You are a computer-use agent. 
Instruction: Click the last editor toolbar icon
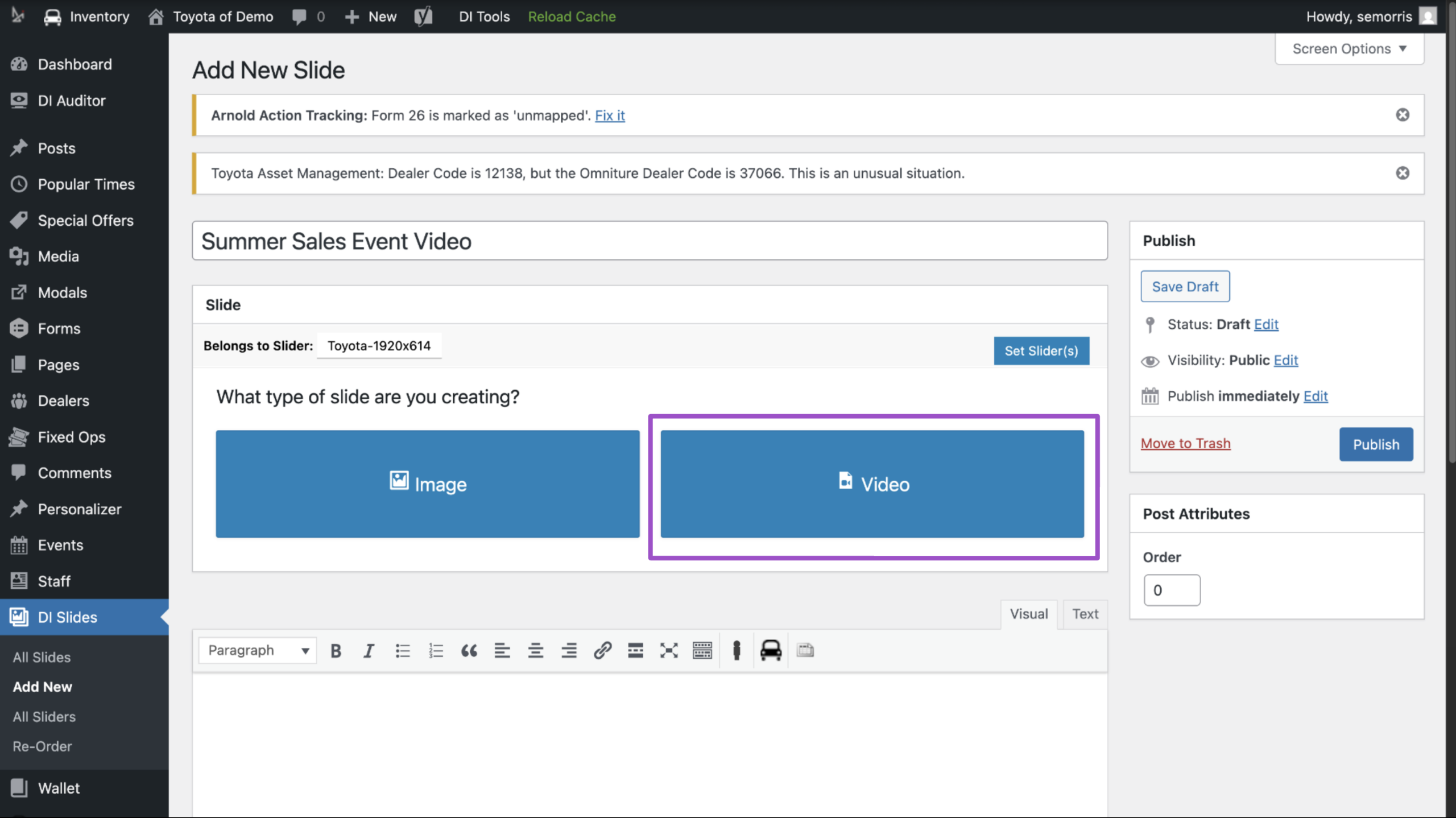[x=805, y=650]
